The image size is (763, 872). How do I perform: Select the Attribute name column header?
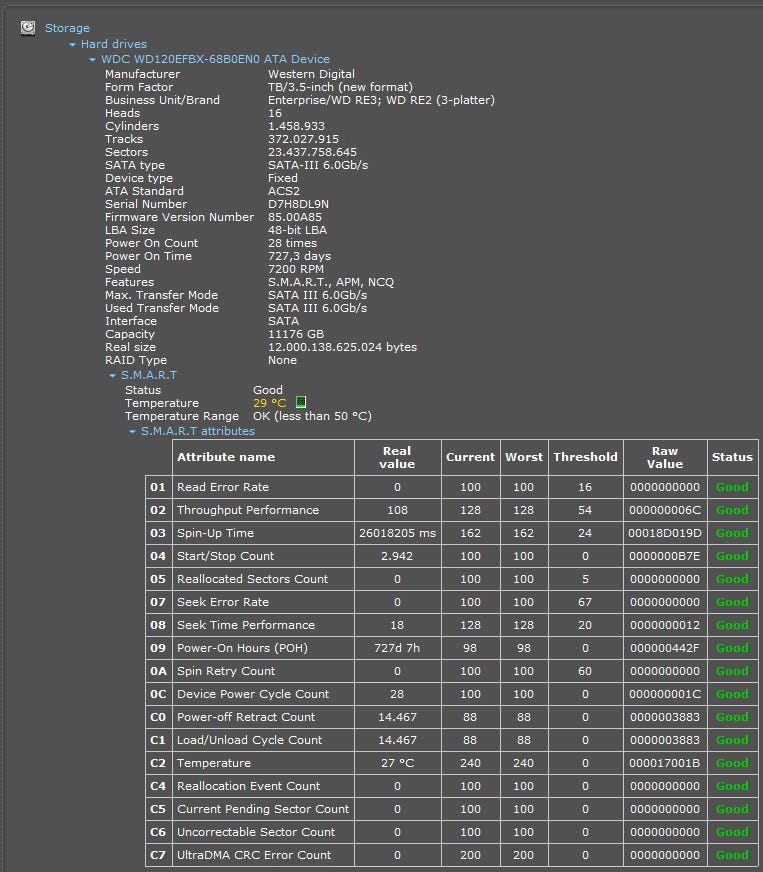225,457
